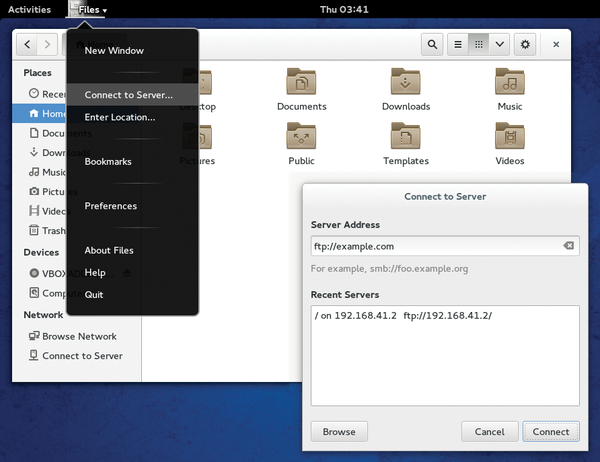Open the Documents folder icon

pos(302,81)
